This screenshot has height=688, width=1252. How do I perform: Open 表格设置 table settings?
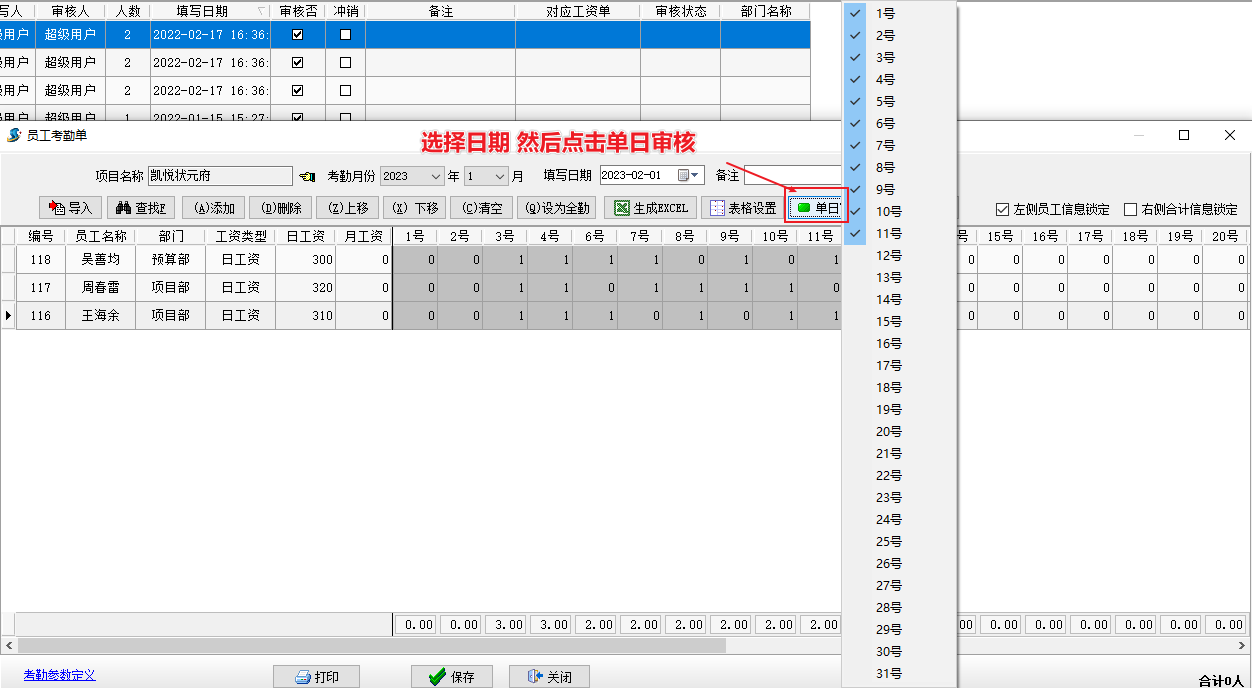(x=743, y=208)
